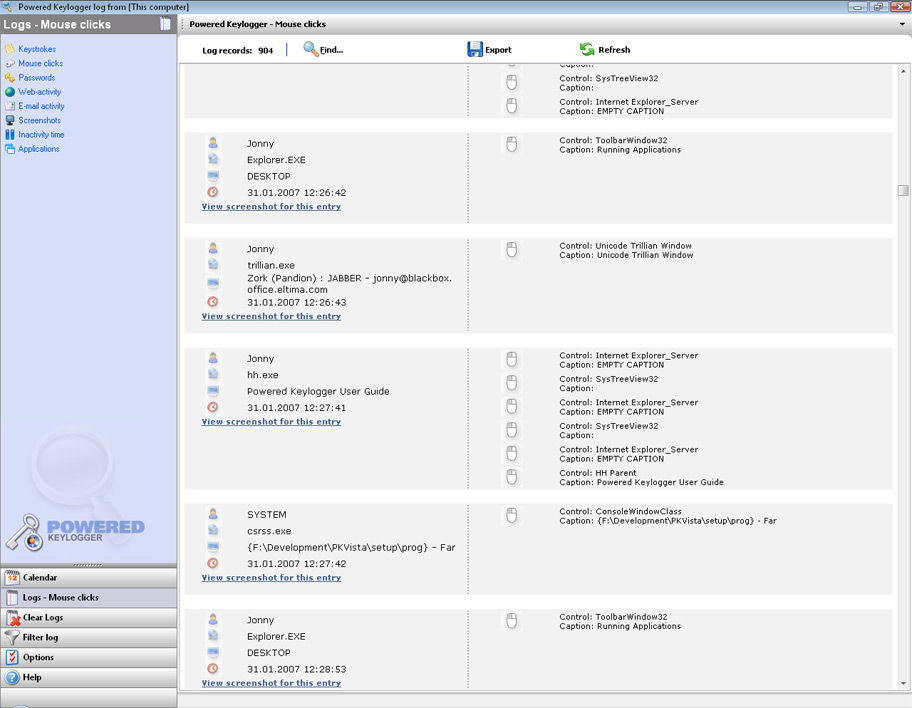The height and width of the screenshot is (708, 912).
Task: Click the Options checklist icon
Action: (x=12, y=657)
